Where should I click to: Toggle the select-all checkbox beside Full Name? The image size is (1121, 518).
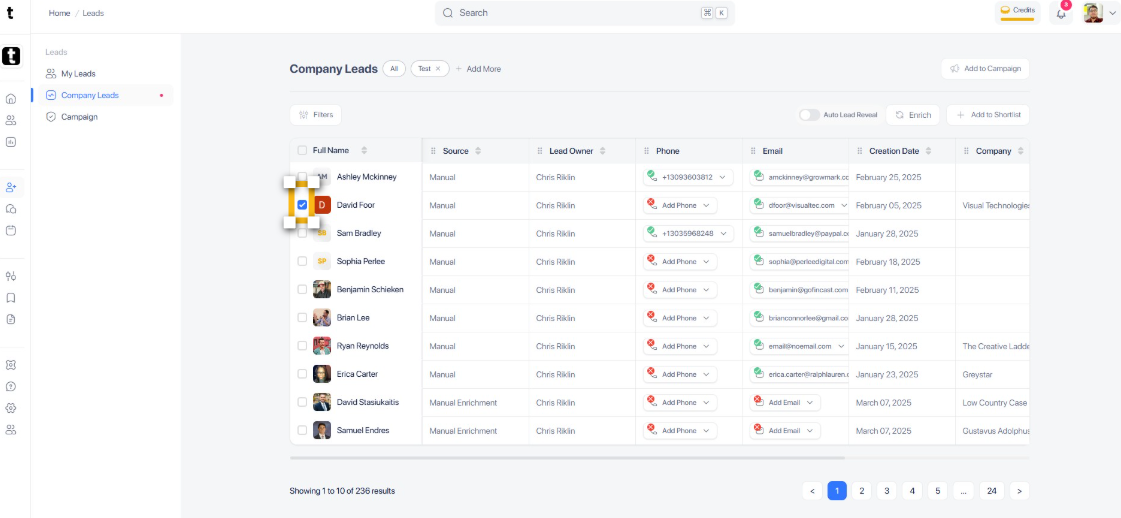point(302,151)
